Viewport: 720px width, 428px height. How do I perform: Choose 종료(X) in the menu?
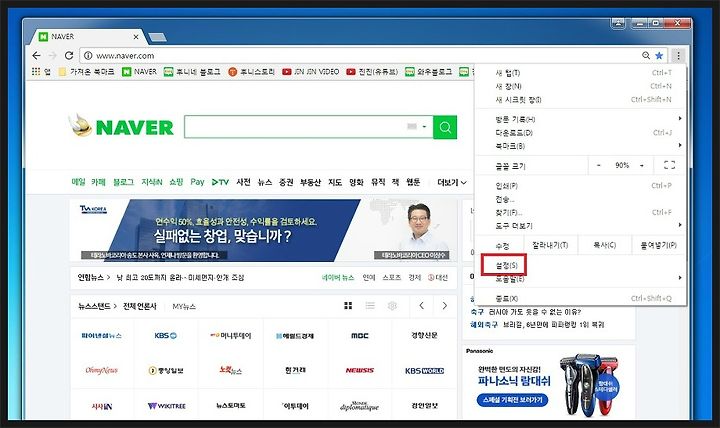580,298
